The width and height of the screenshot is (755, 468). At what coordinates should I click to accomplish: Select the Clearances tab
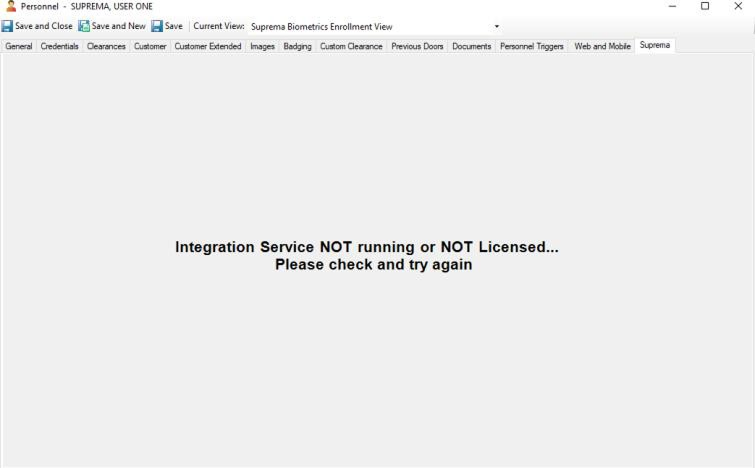(106, 46)
